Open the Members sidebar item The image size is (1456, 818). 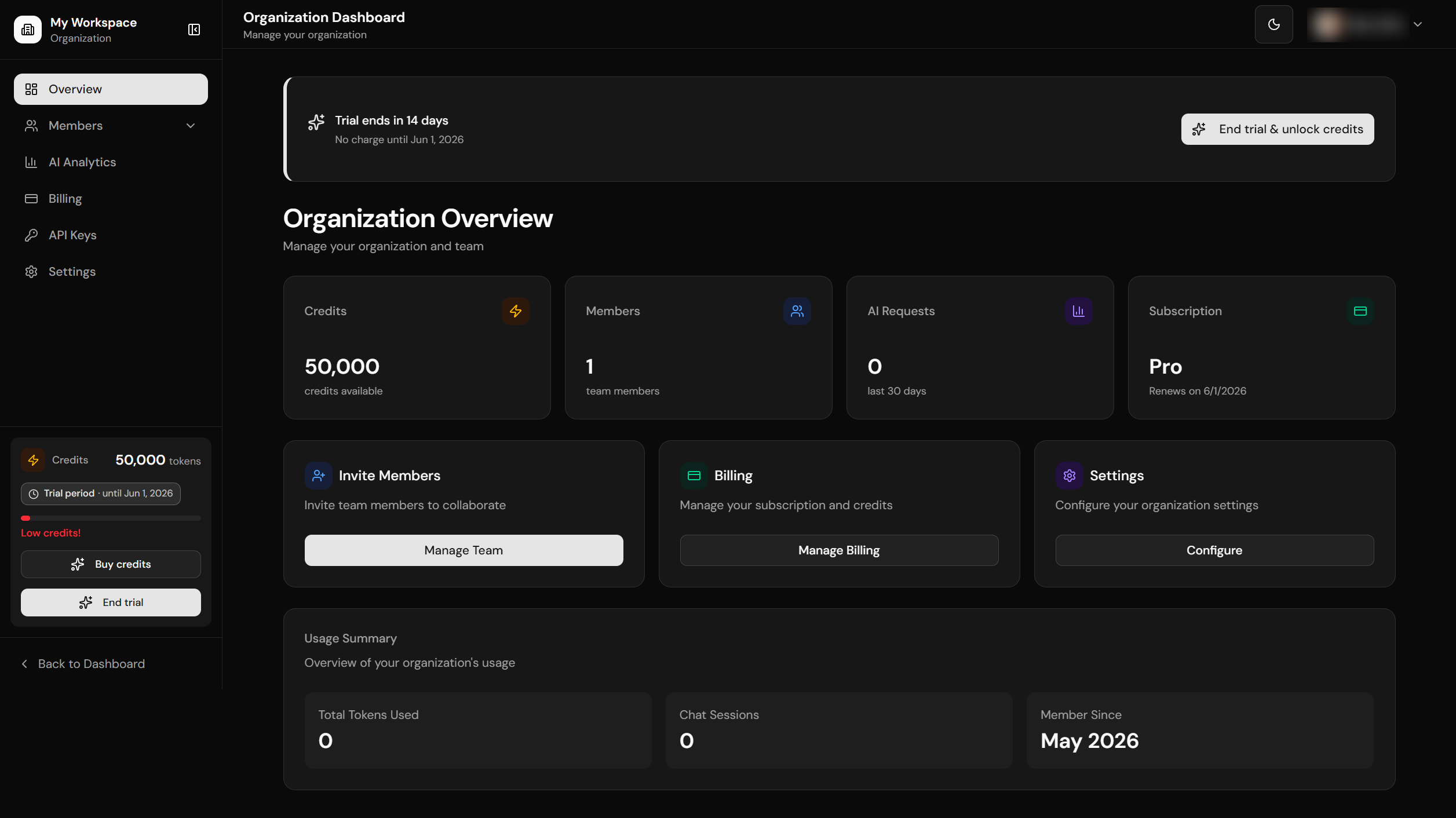tap(111, 126)
